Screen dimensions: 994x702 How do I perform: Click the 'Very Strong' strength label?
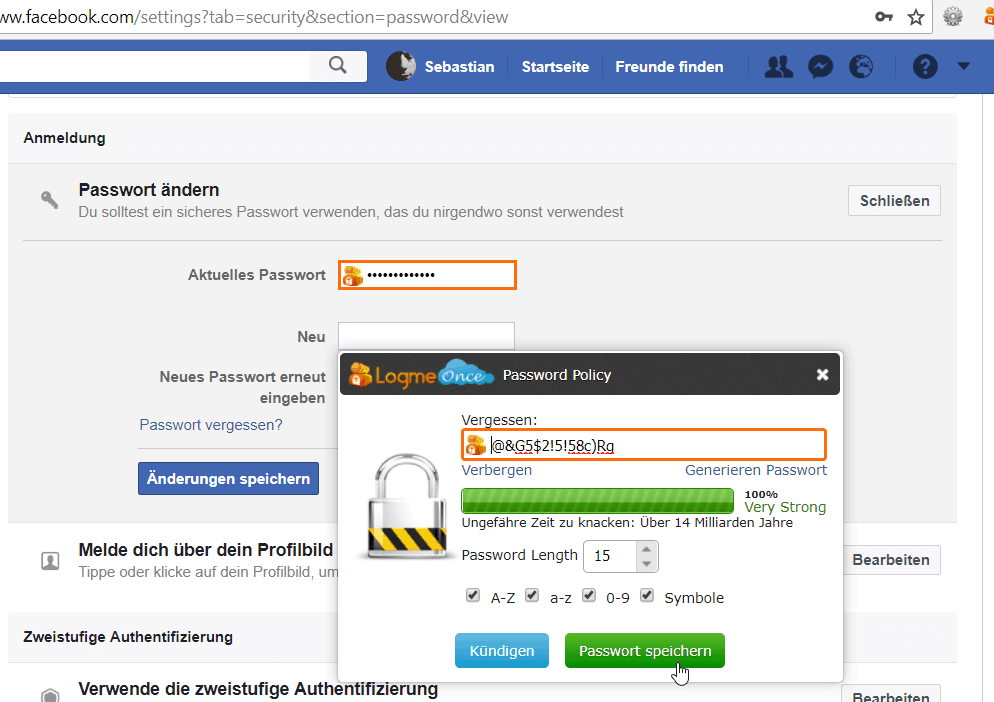click(785, 507)
